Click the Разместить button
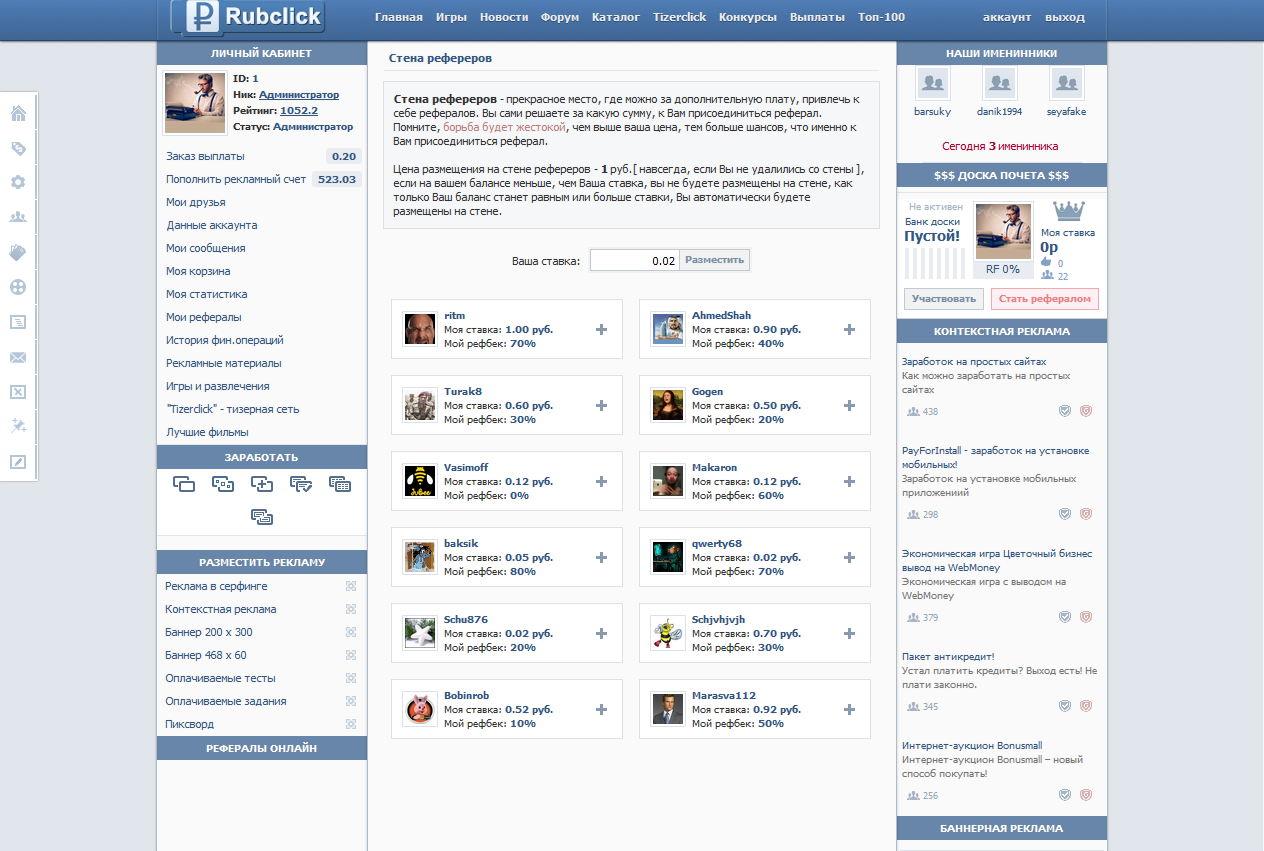 pyautogui.click(x=715, y=260)
